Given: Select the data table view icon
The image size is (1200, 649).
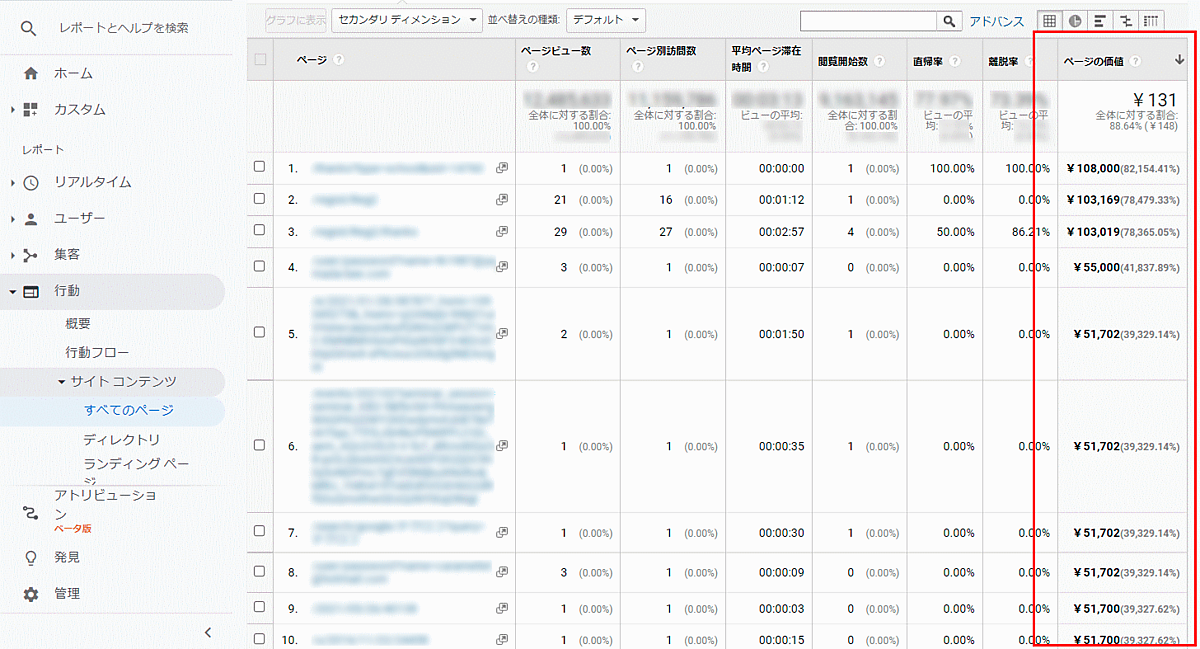Looking at the screenshot, I should coord(1049,20).
